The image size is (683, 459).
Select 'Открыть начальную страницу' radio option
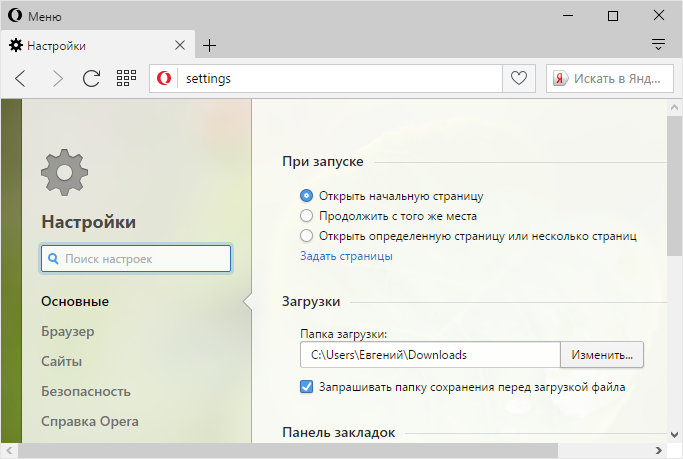click(x=307, y=196)
